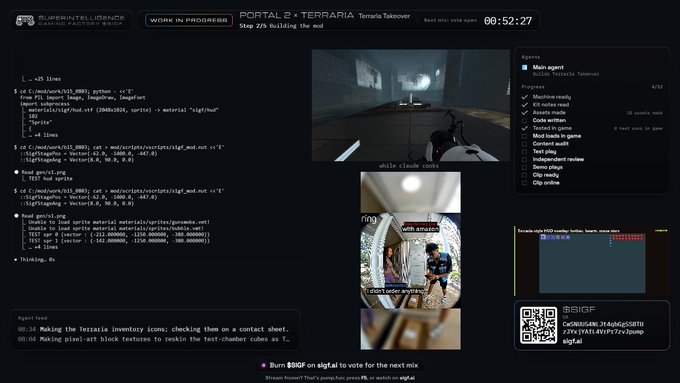Click the bubble.vmt error line
This screenshot has width=680, height=383.
tap(116, 228)
